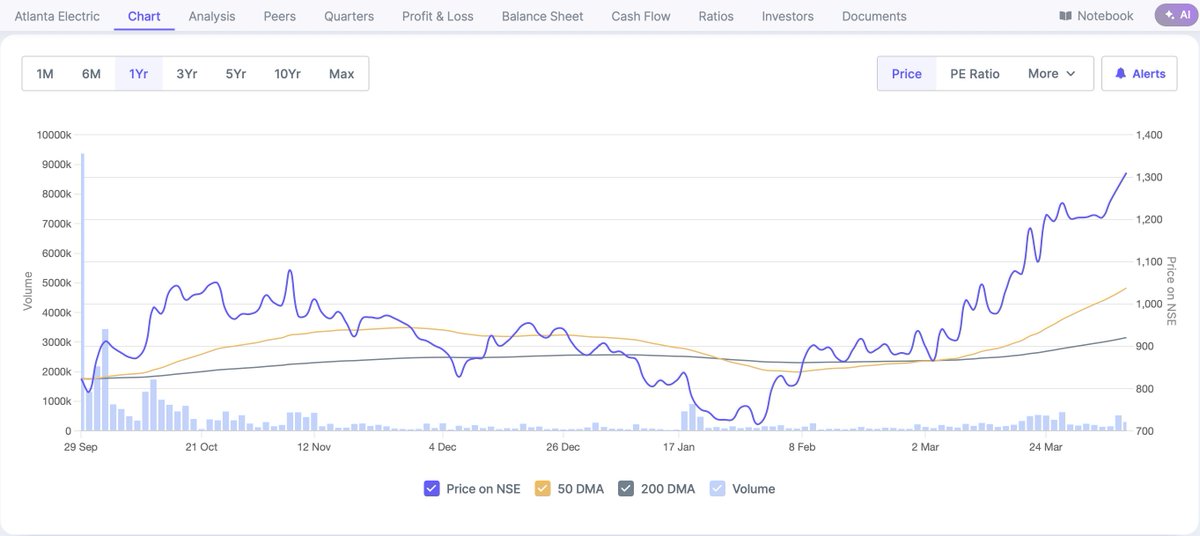
Task: View the Cash Flow tab
Action: 641,16
